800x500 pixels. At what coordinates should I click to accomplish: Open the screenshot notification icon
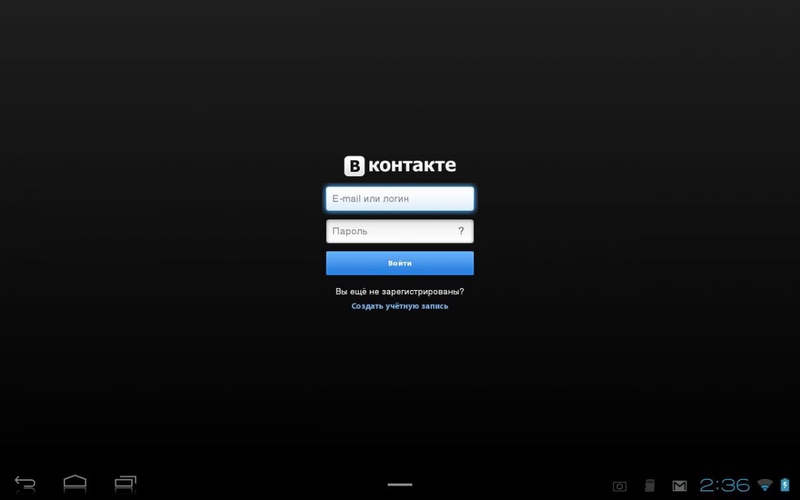coord(620,486)
